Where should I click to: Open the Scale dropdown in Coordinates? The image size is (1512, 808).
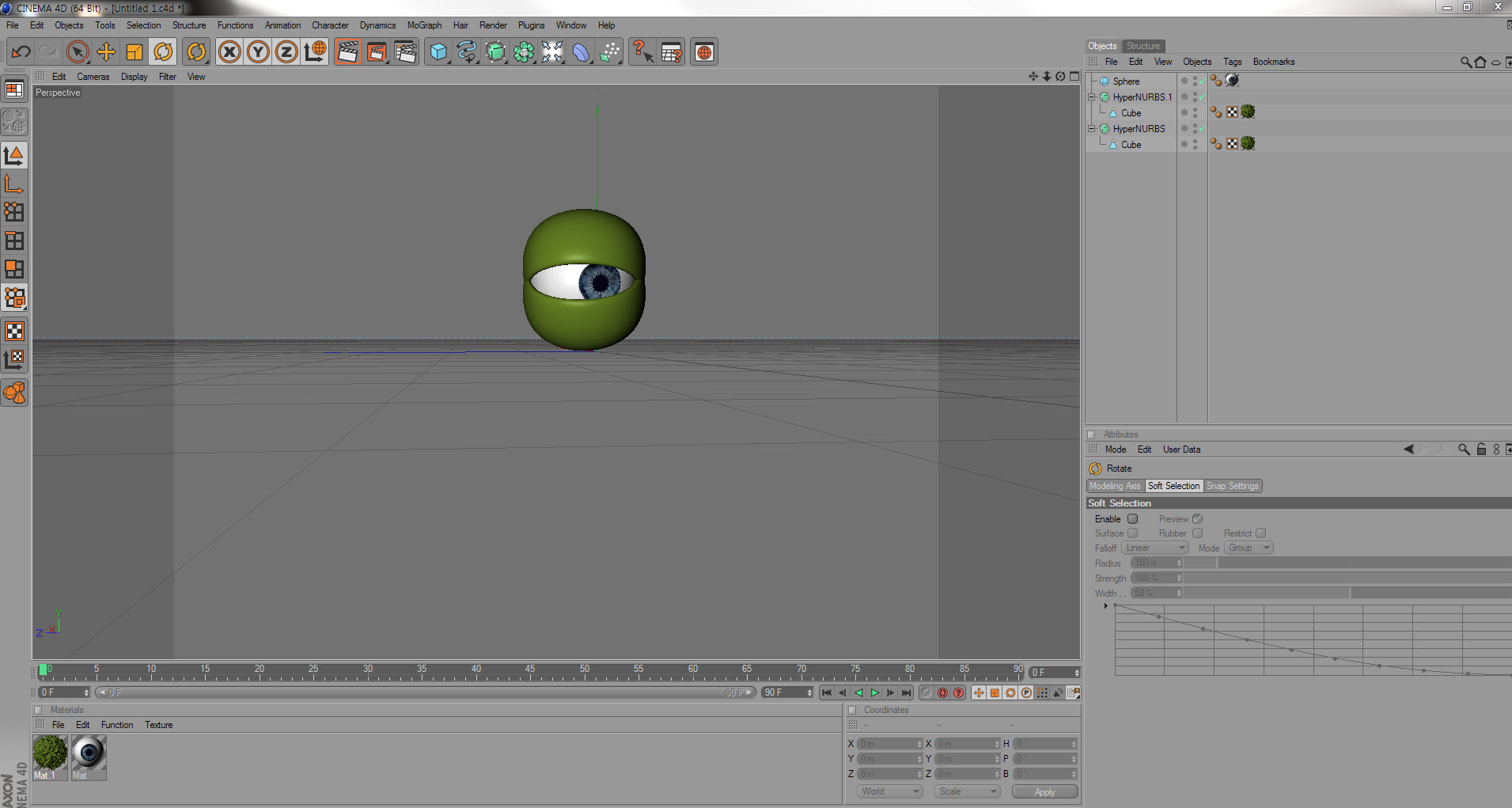(968, 791)
